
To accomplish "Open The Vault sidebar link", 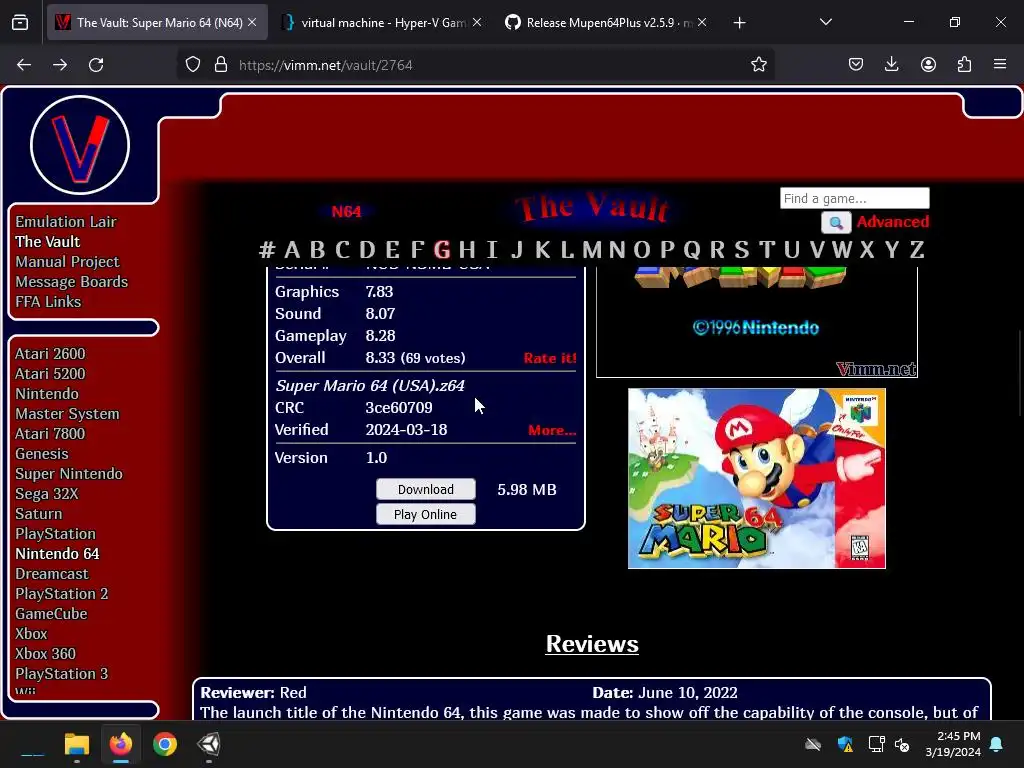I will point(48,242).
